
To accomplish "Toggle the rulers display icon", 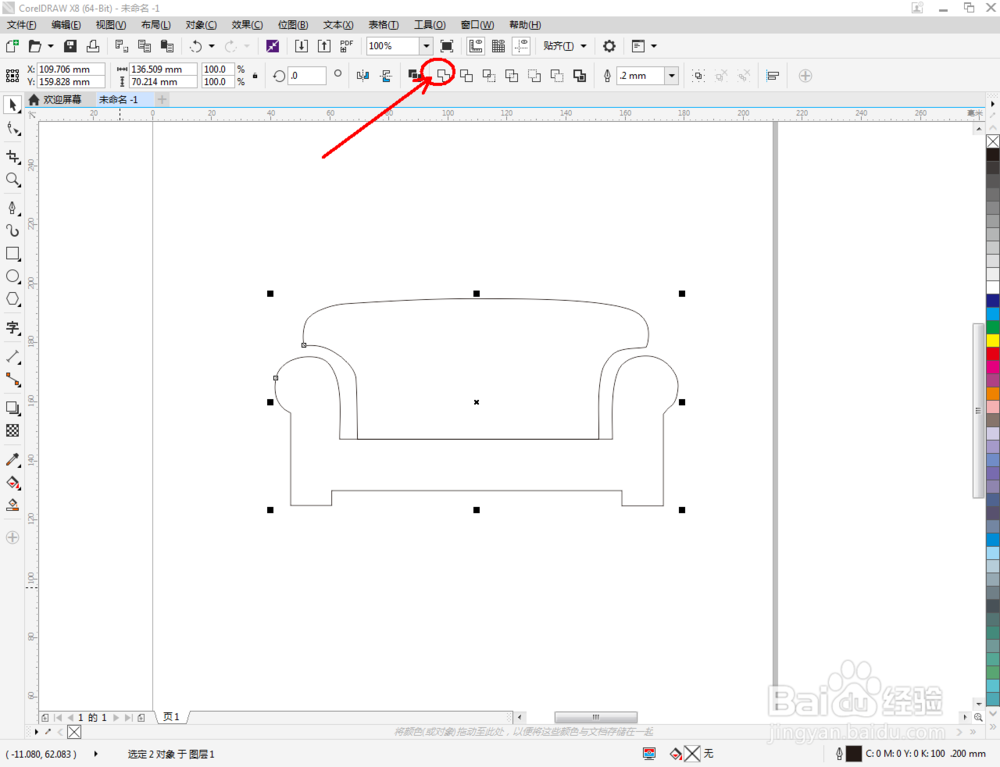I will click(x=476, y=46).
